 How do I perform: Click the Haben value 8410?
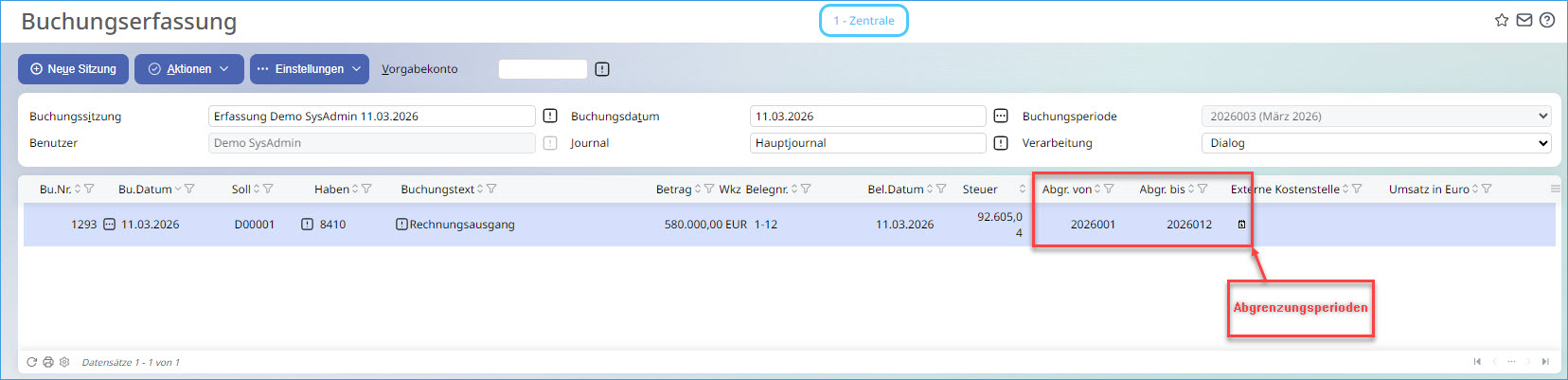click(332, 225)
